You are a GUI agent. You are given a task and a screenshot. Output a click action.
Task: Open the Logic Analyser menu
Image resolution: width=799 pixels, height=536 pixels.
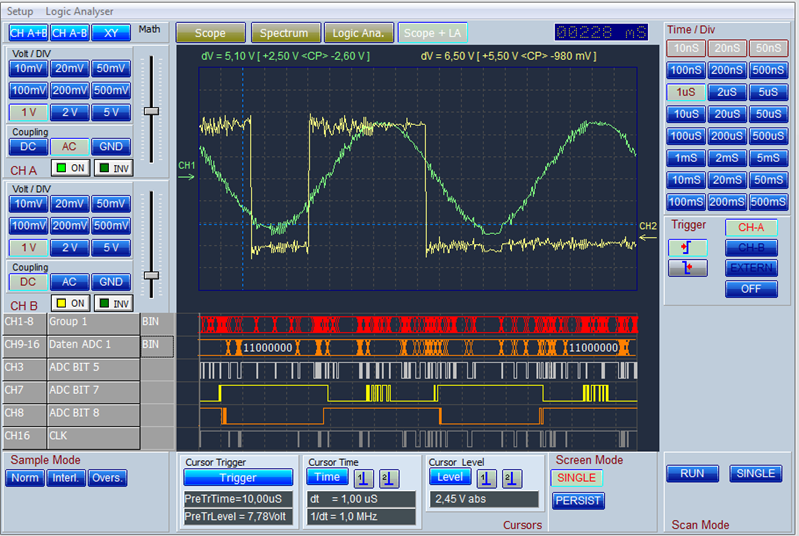coord(79,11)
